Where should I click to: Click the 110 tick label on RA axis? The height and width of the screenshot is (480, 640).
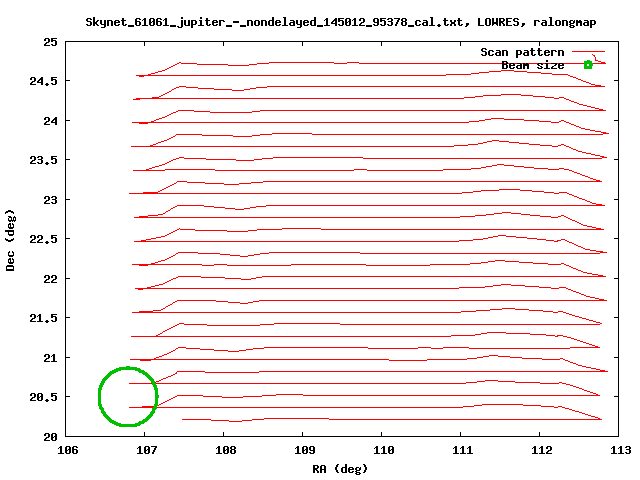(x=383, y=450)
